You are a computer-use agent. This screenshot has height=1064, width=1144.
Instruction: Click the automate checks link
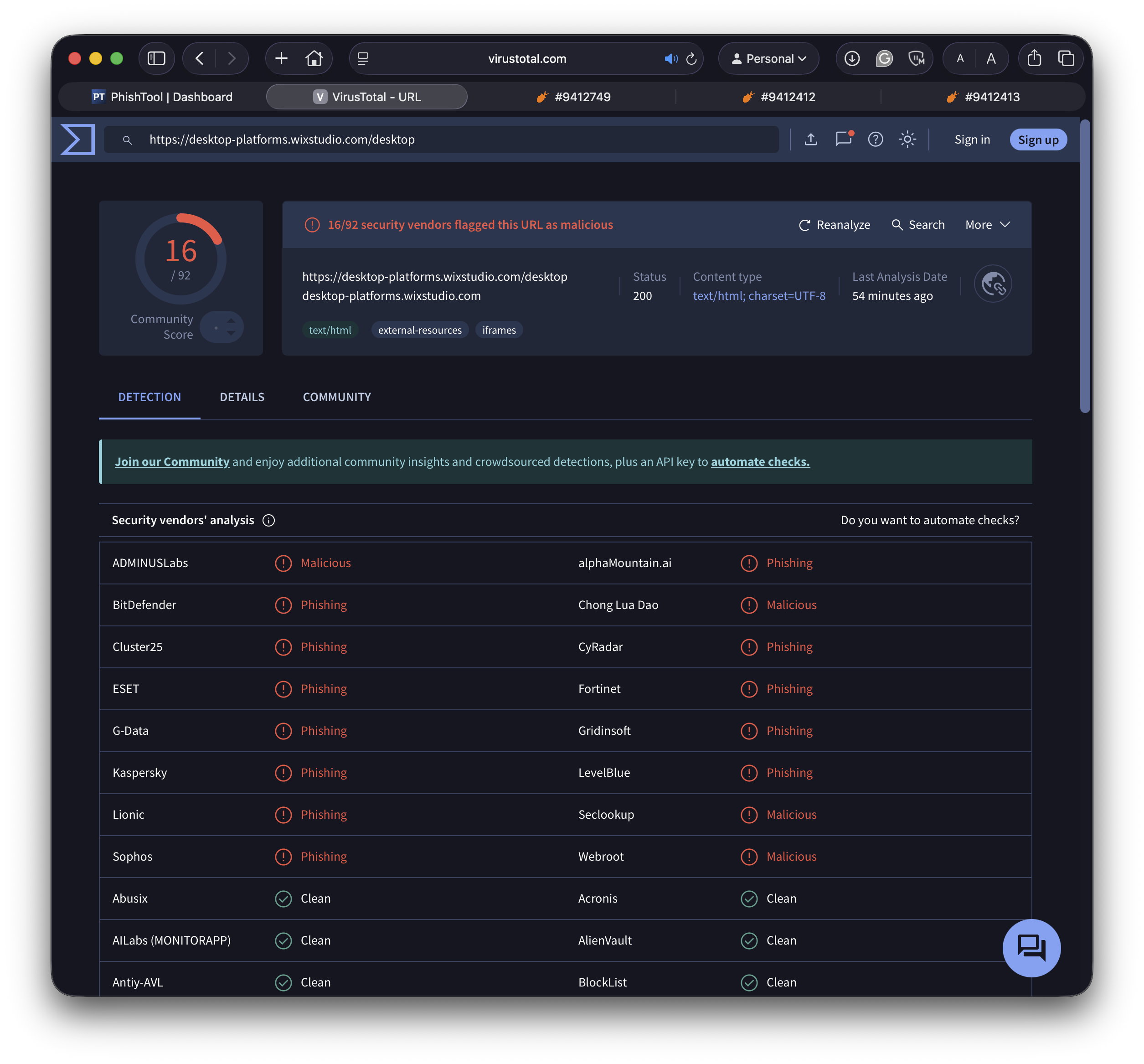[760, 461]
